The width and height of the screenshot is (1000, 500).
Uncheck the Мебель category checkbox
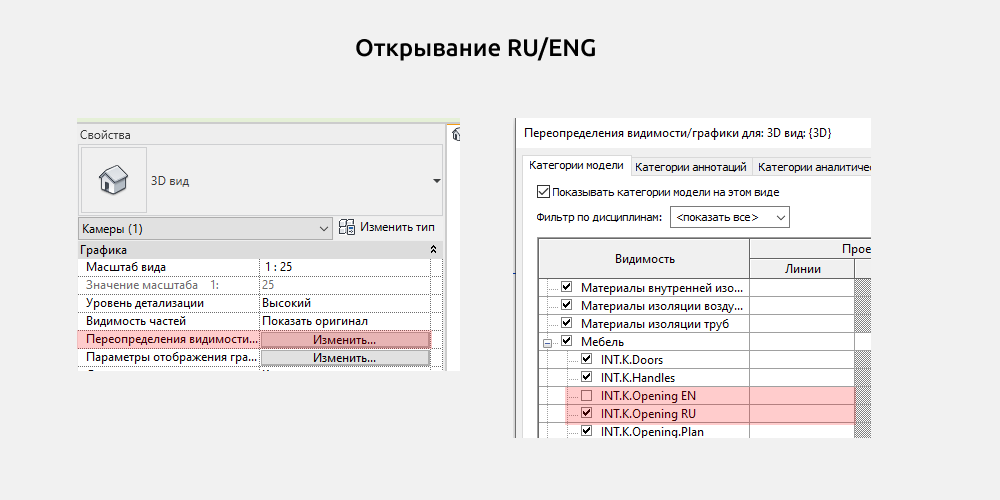click(x=566, y=341)
